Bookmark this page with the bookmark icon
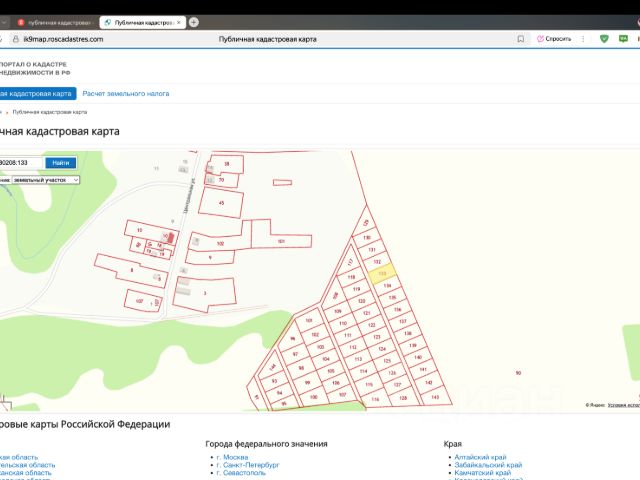The image size is (640, 480). pos(520,39)
